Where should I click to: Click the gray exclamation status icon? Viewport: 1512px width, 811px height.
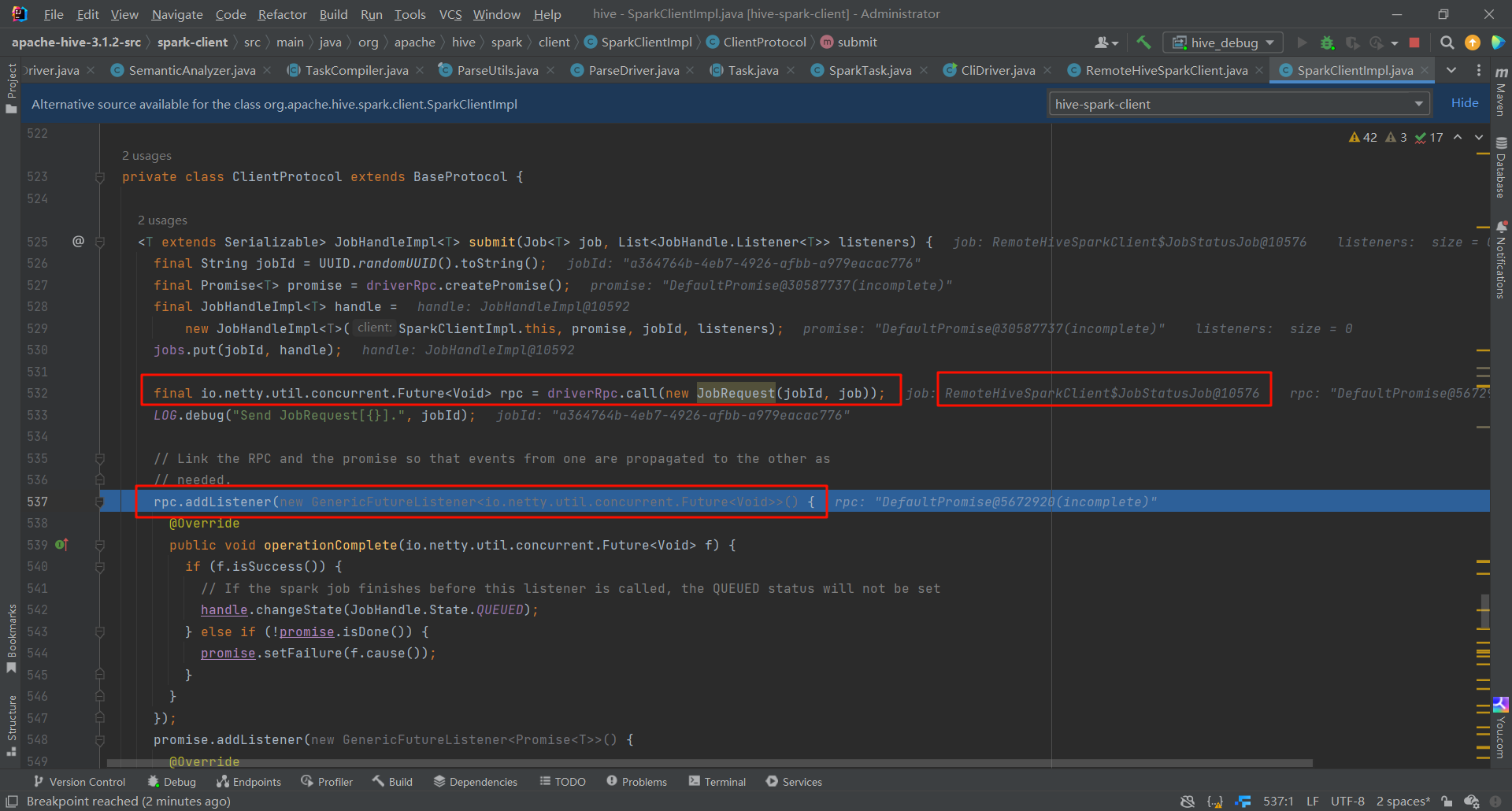click(x=1495, y=802)
